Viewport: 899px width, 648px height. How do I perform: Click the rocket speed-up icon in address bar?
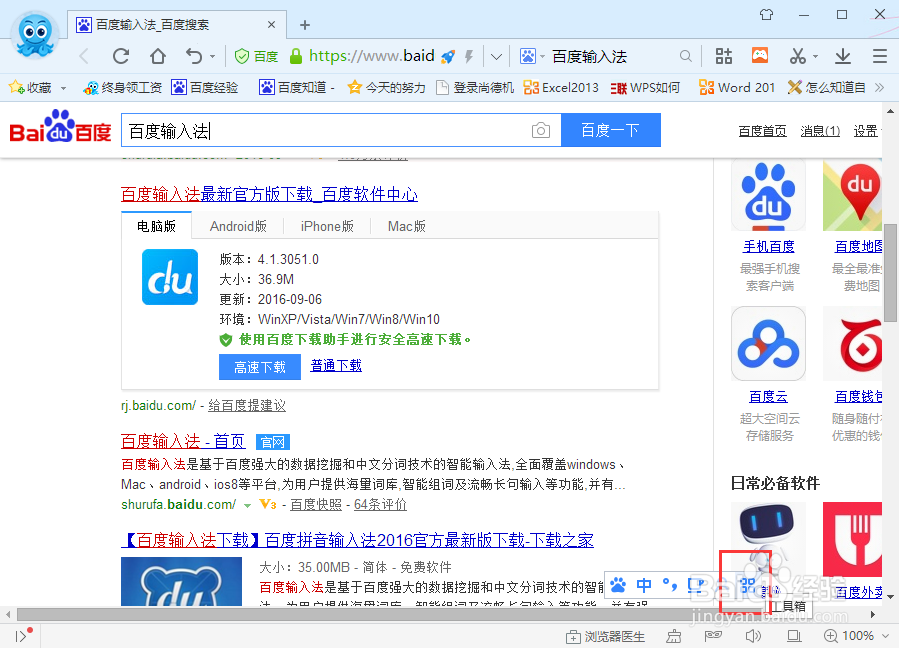click(448, 56)
